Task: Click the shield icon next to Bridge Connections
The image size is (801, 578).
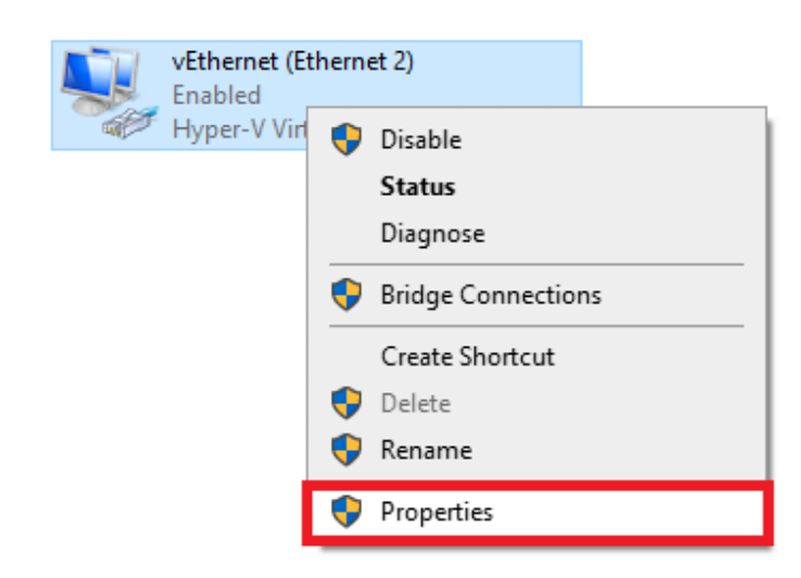Action: pyautogui.click(x=346, y=294)
